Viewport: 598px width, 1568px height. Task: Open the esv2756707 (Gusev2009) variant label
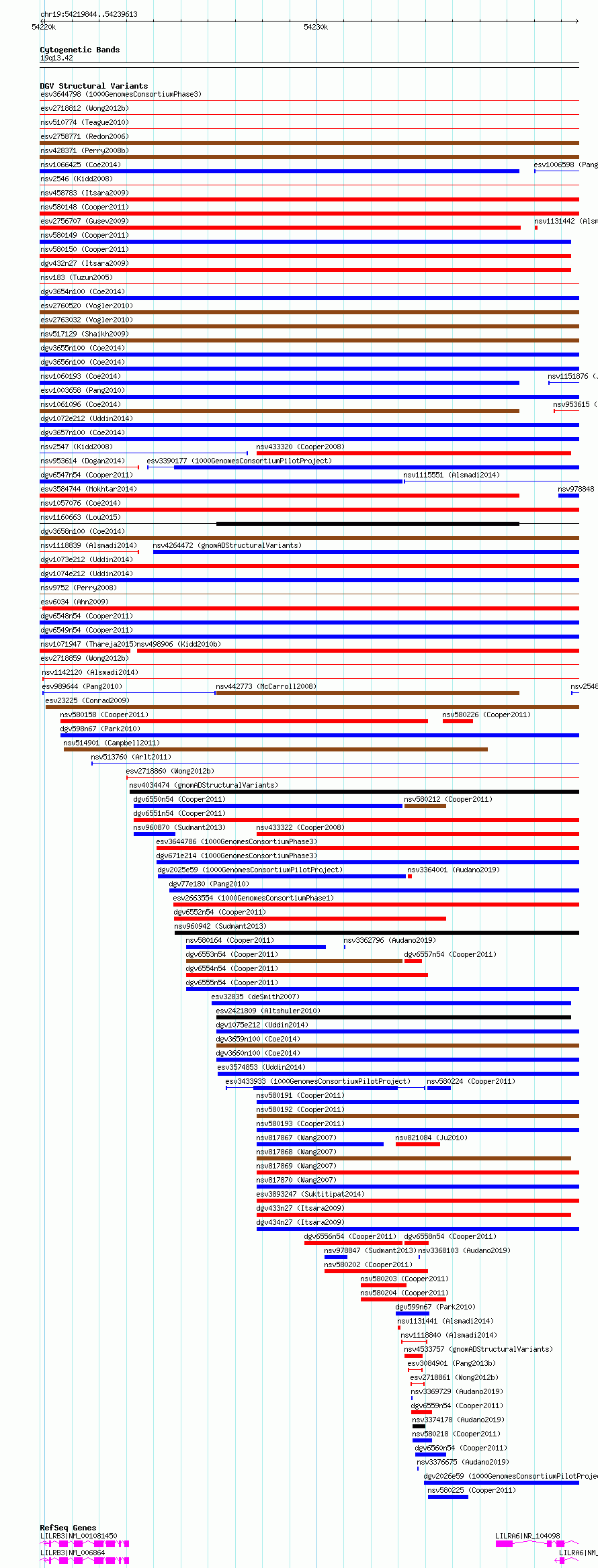pyautogui.click(x=85, y=221)
